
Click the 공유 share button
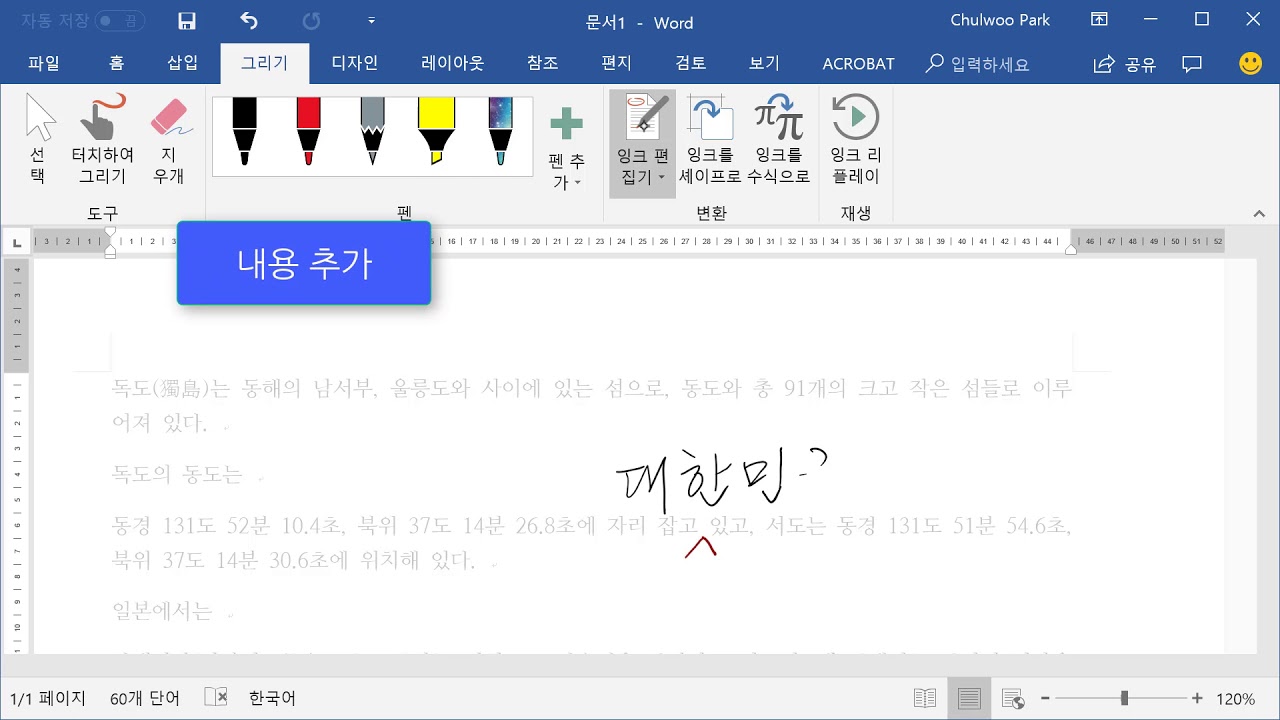[x=1124, y=64]
